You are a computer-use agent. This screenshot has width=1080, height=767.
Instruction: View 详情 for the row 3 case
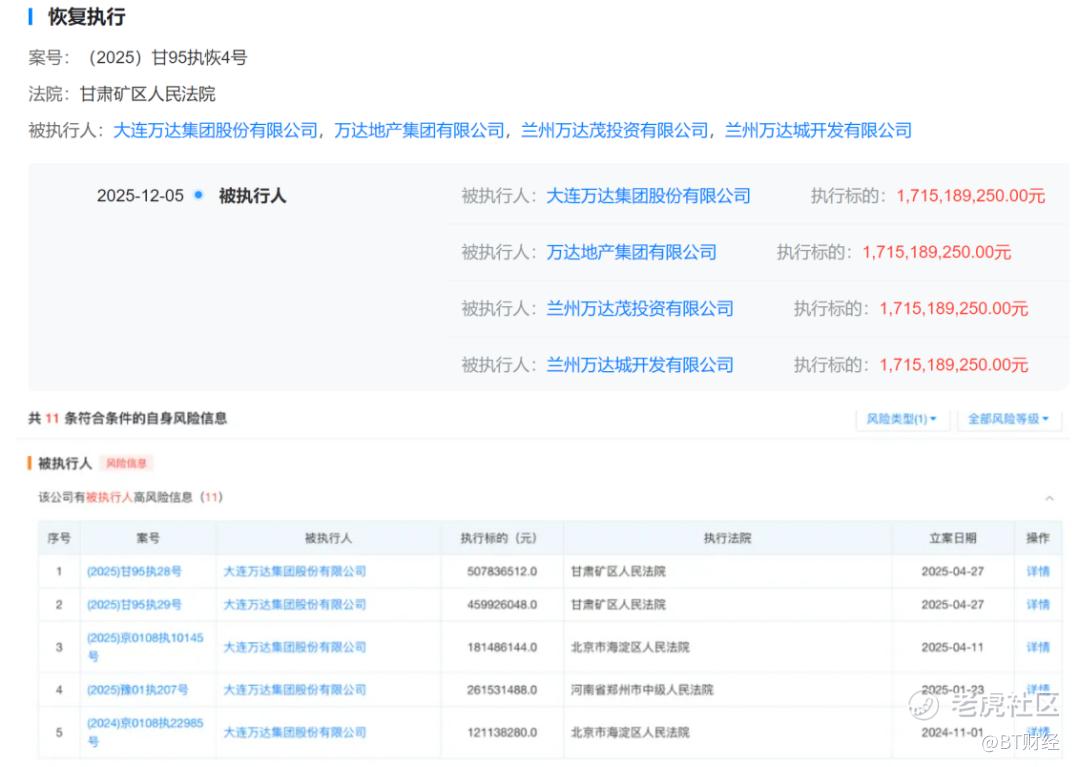coord(1038,647)
